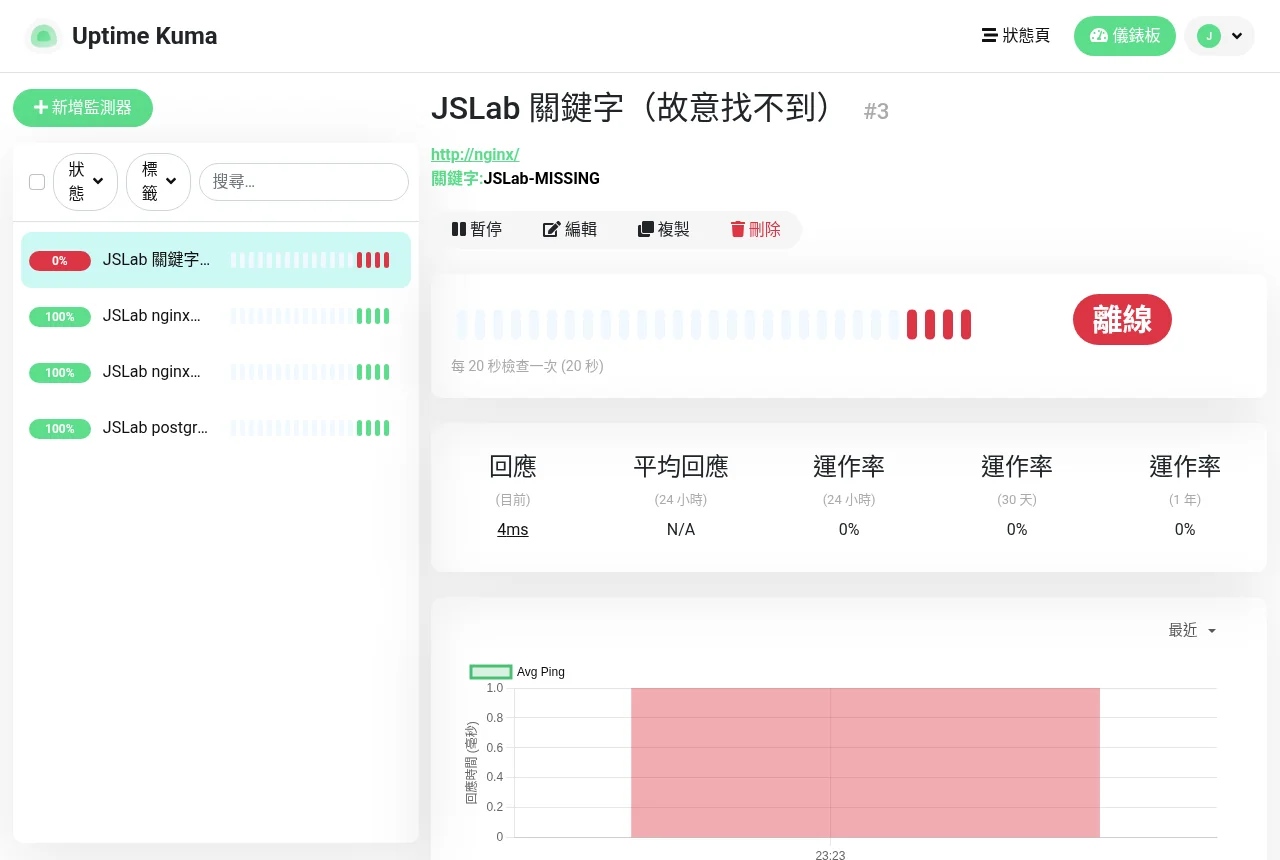Click the 0% badge of JSLab 關鍵字

(x=60, y=261)
